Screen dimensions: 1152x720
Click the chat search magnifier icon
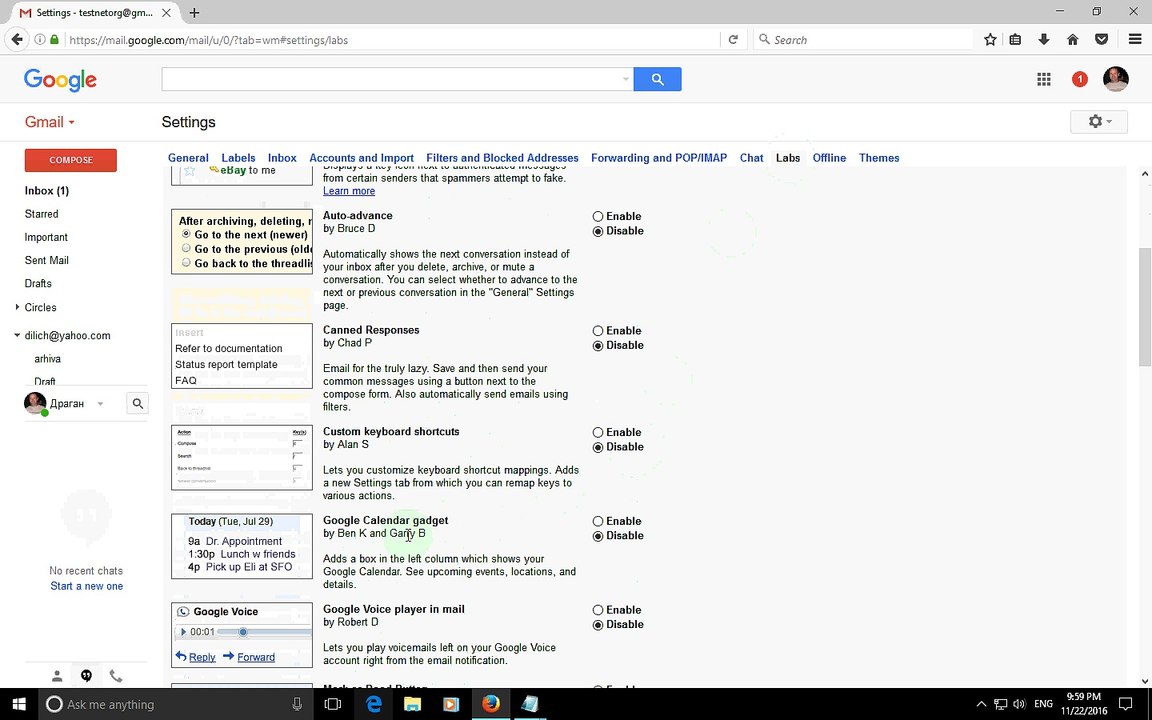[x=137, y=403]
